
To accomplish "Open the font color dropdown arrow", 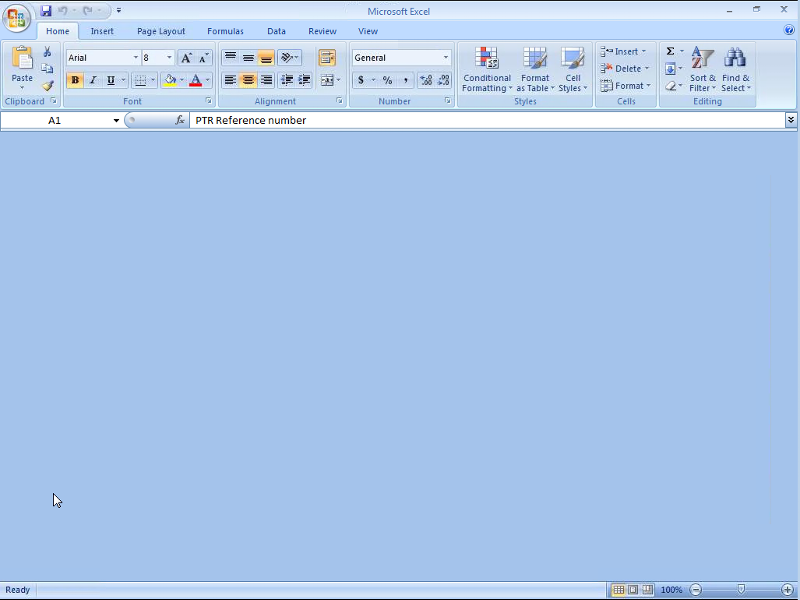I will pos(208,80).
